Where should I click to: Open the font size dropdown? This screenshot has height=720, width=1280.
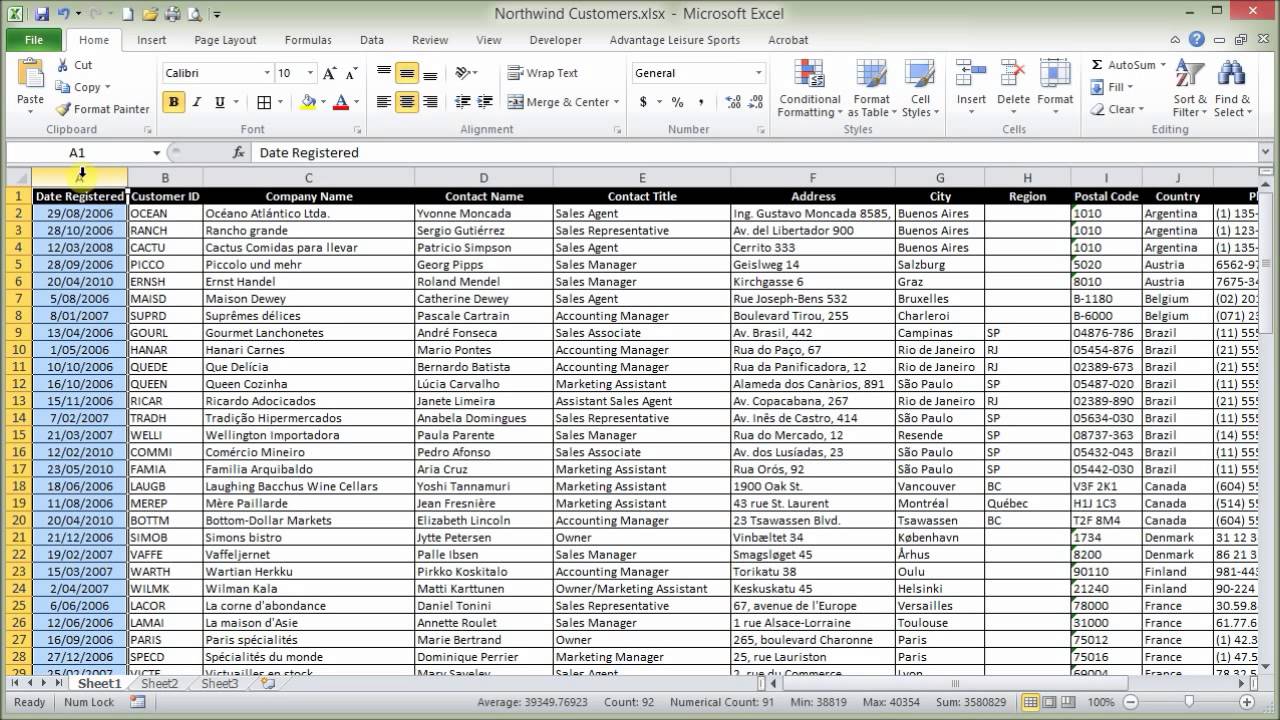click(311, 73)
